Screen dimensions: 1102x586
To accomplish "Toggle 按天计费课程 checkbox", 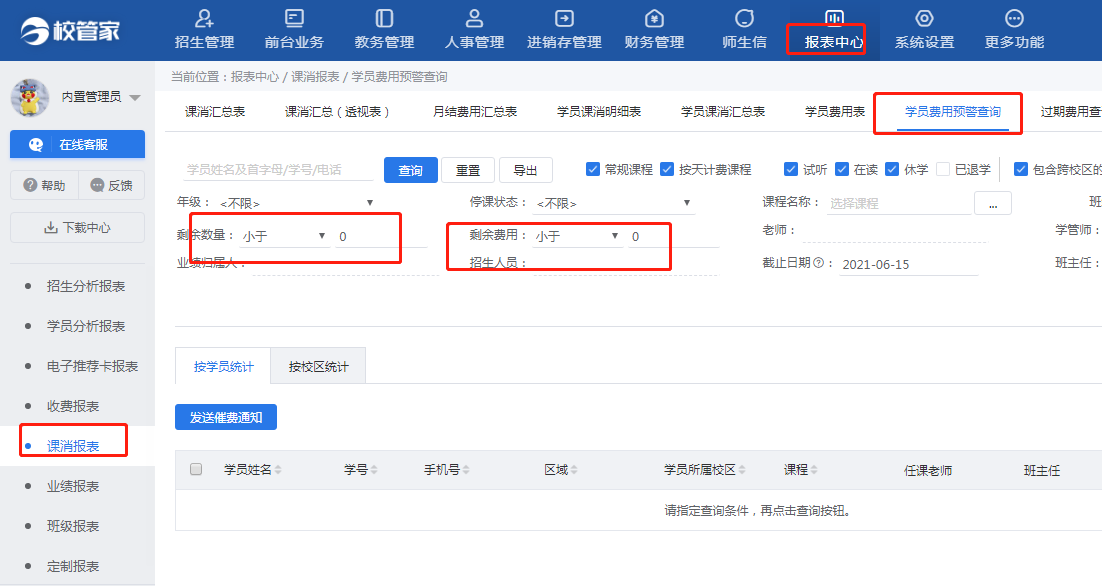I will 667,169.
